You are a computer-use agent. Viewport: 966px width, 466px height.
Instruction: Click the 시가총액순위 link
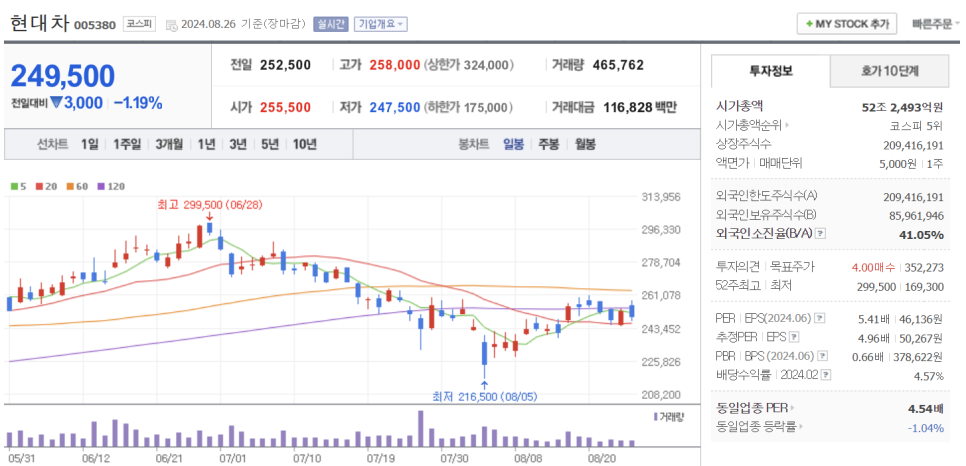[x=749, y=126]
